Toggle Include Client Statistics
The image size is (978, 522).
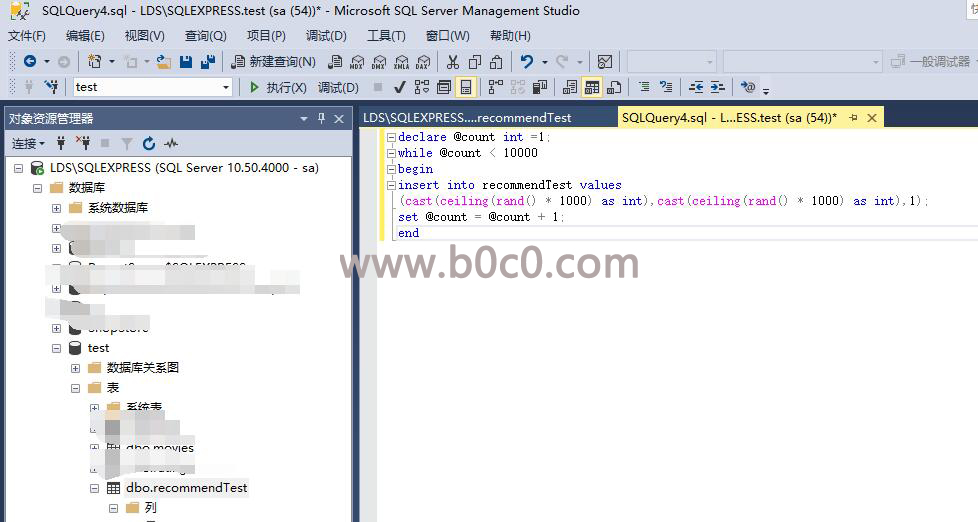click(540, 87)
